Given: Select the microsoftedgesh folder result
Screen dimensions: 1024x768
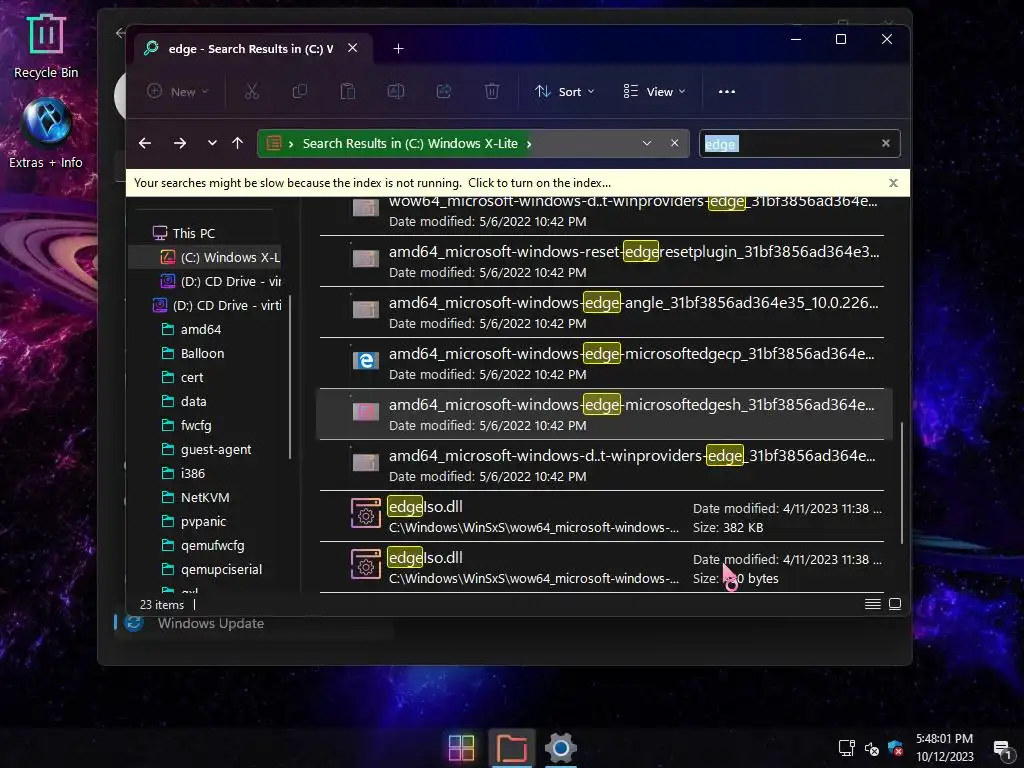Looking at the screenshot, I should coord(602,413).
